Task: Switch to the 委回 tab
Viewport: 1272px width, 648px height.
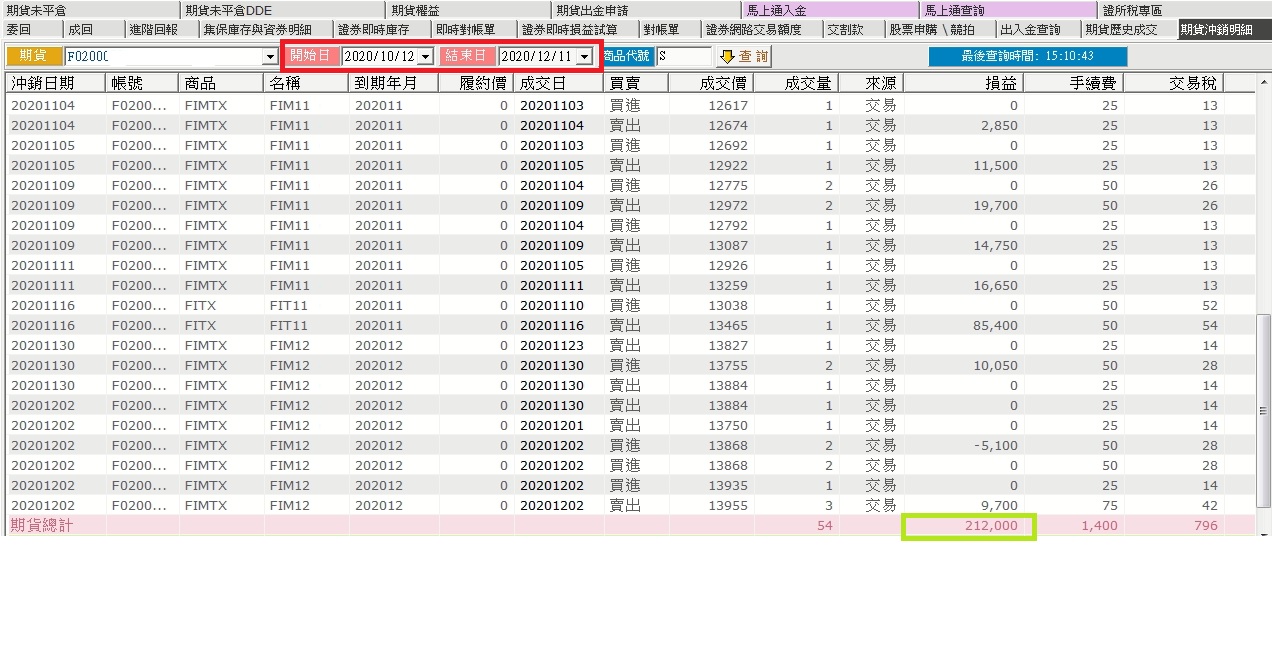Action: click(x=30, y=29)
